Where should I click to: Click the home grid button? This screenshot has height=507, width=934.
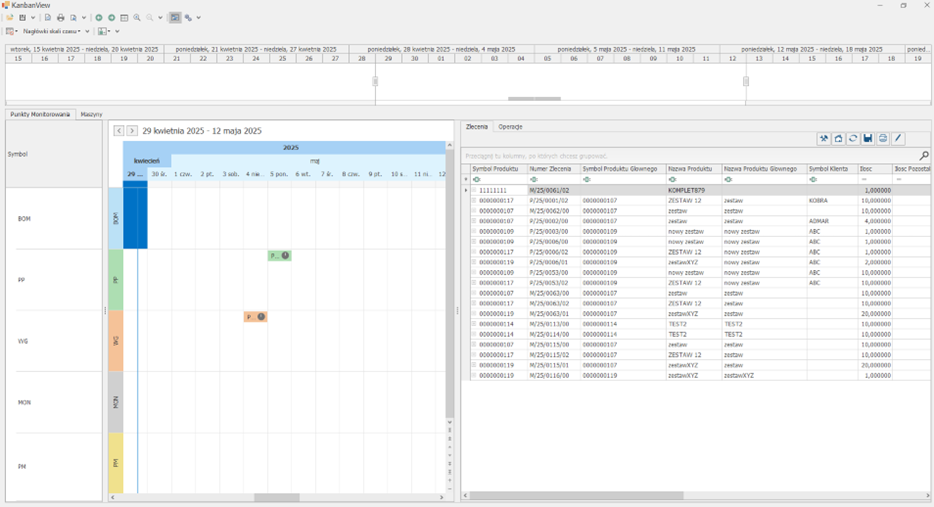(x=838, y=138)
